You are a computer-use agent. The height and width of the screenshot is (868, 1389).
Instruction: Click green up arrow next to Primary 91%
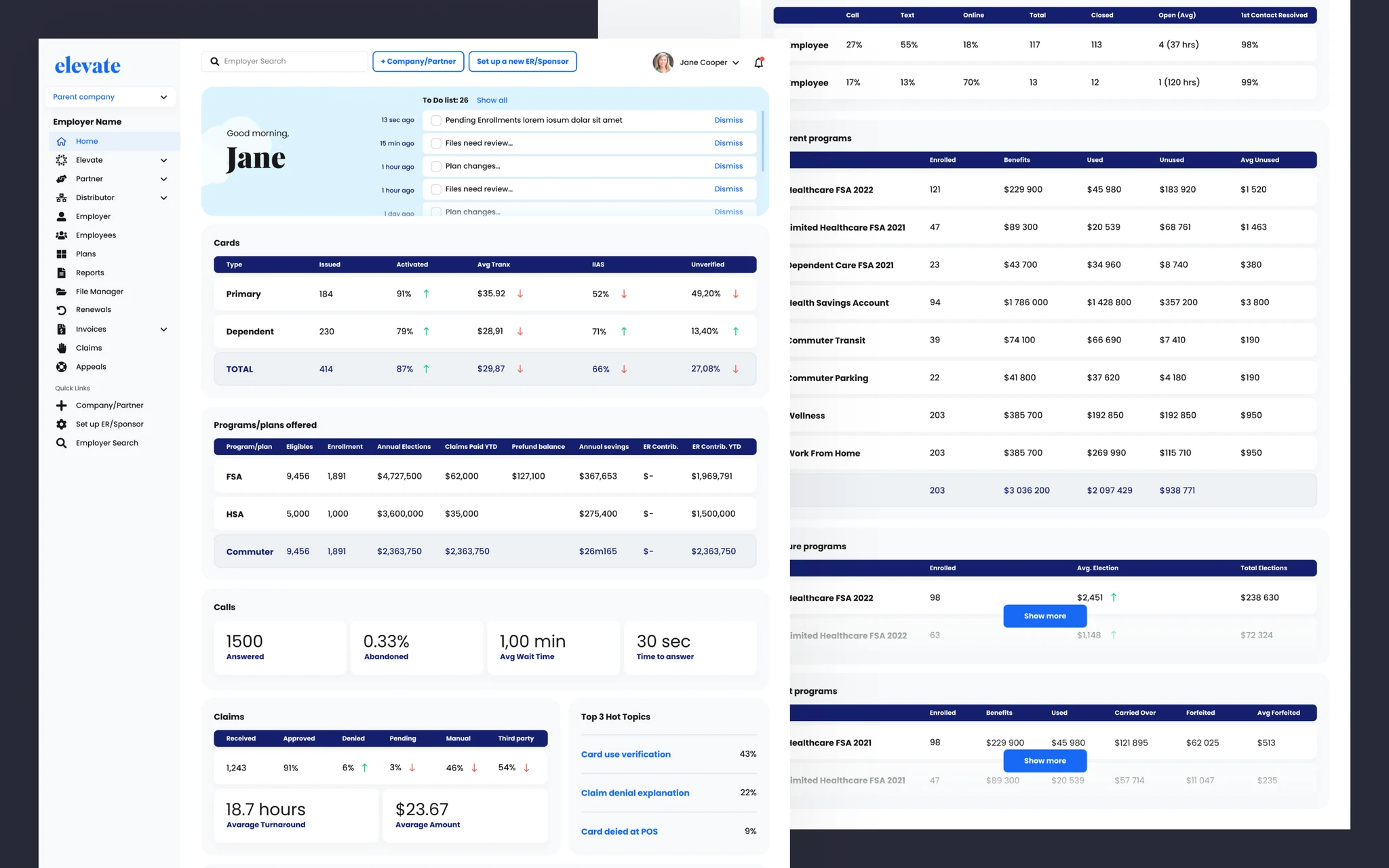pyautogui.click(x=426, y=294)
